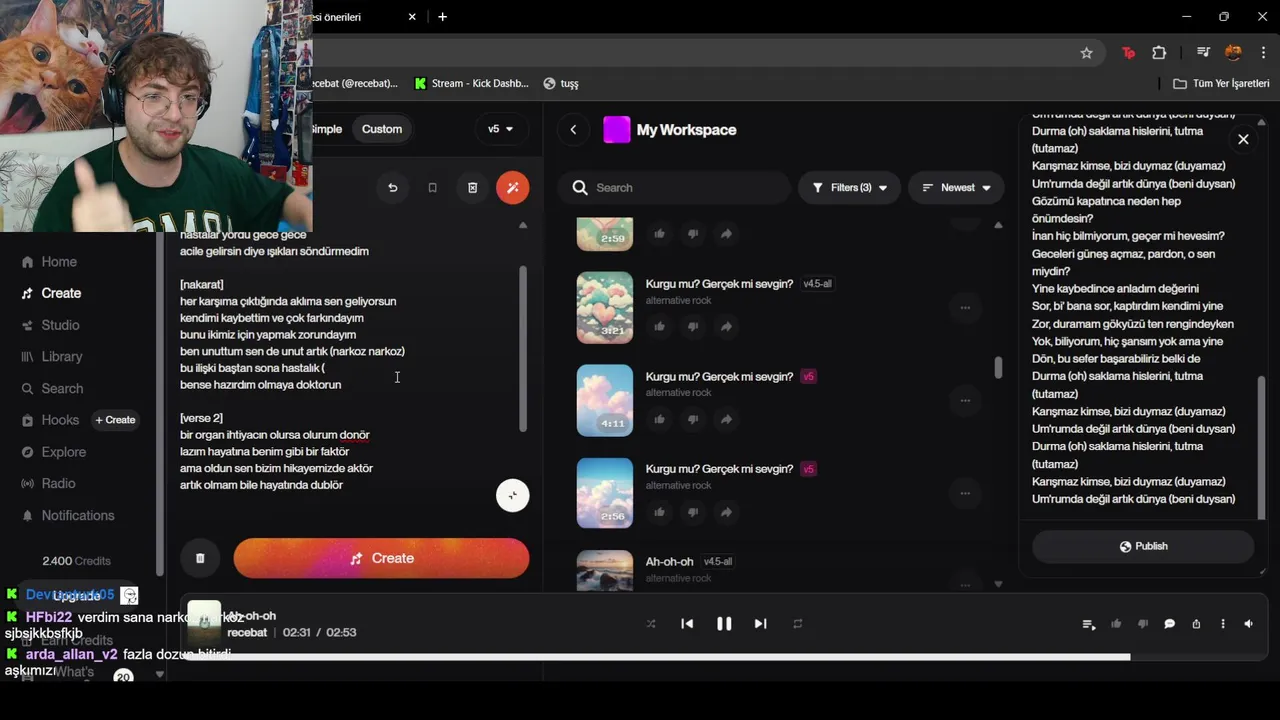
Task: Like the song with 2:59 duration
Action: tap(659, 234)
